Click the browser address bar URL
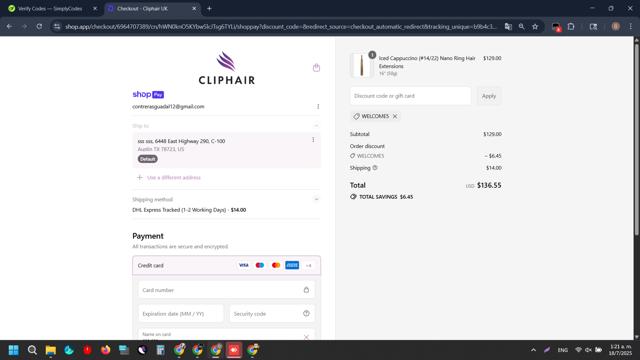The height and width of the screenshot is (360, 640). pyautogui.click(x=280, y=27)
